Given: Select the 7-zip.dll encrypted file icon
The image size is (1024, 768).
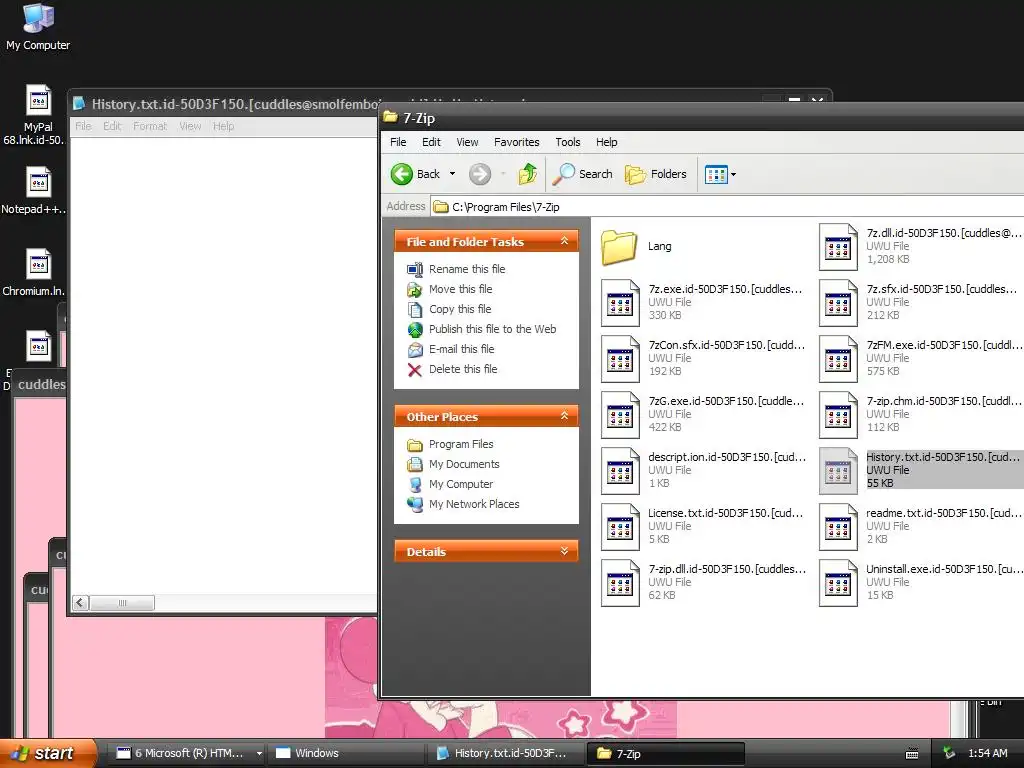Looking at the screenshot, I should [x=620, y=583].
